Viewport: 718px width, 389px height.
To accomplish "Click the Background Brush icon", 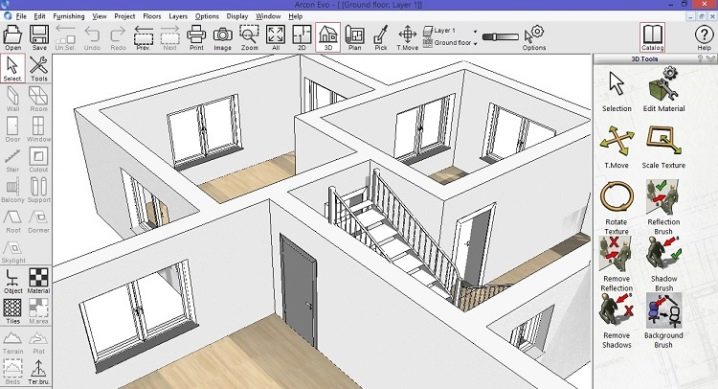I will tap(664, 311).
